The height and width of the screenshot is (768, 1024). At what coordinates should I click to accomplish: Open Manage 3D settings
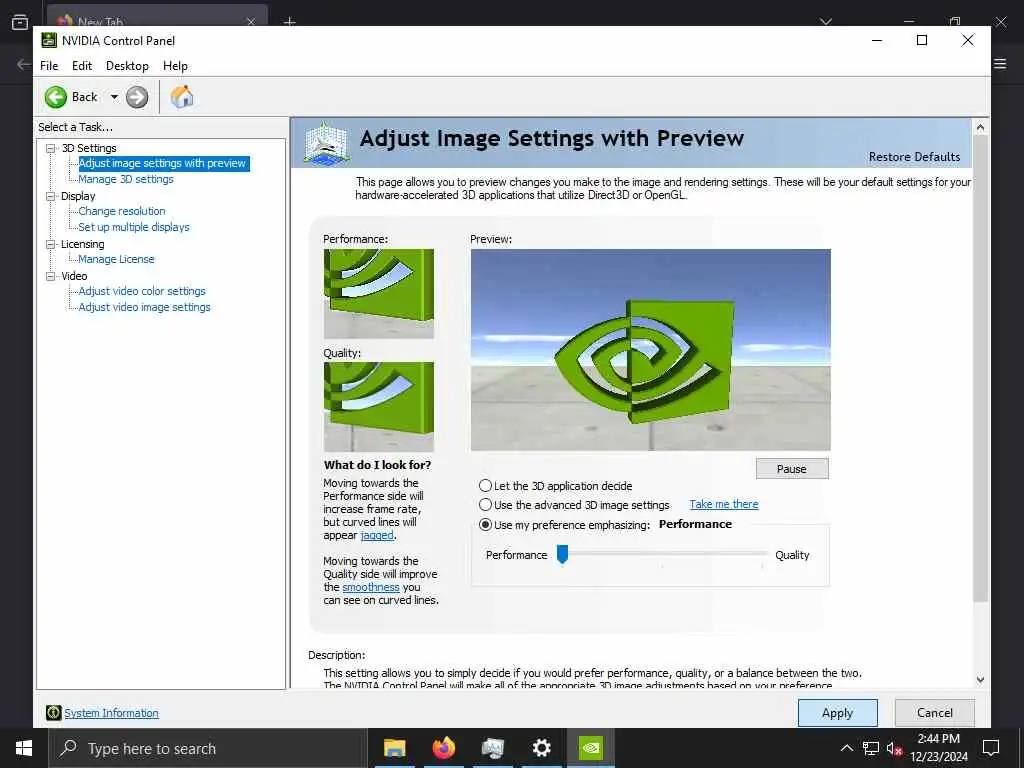click(126, 179)
